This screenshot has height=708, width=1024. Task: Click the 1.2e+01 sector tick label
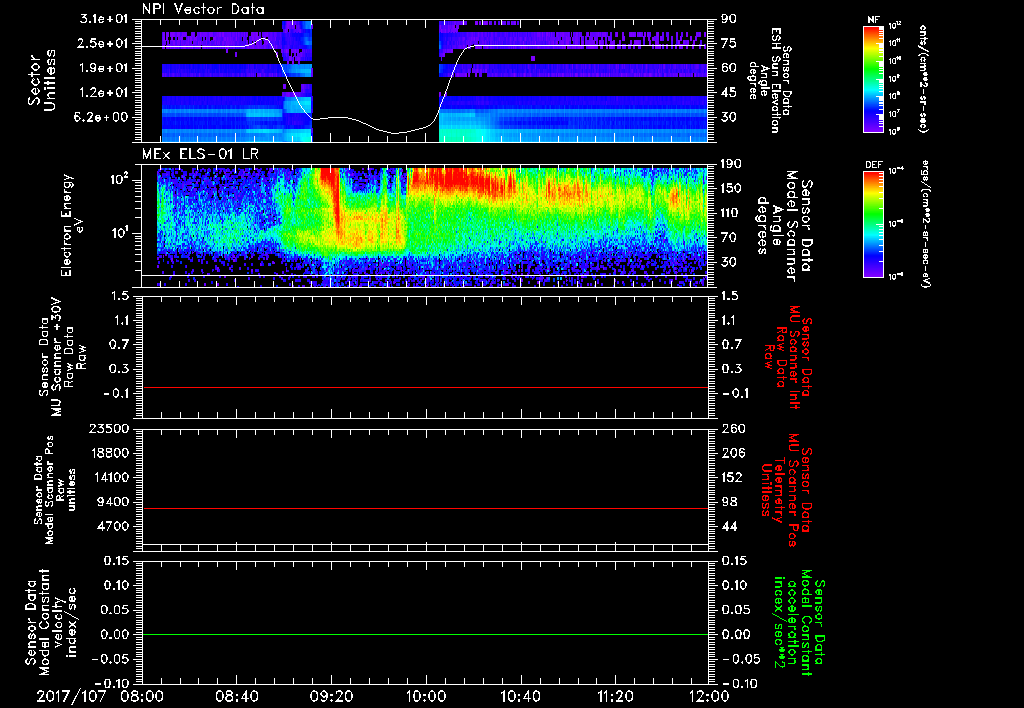[103, 93]
